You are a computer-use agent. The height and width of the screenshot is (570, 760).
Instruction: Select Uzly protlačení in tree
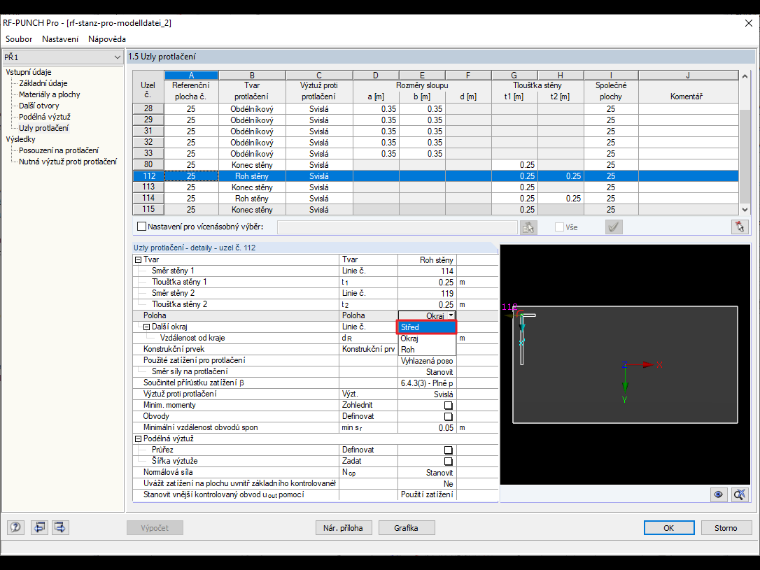pos(44,128)
